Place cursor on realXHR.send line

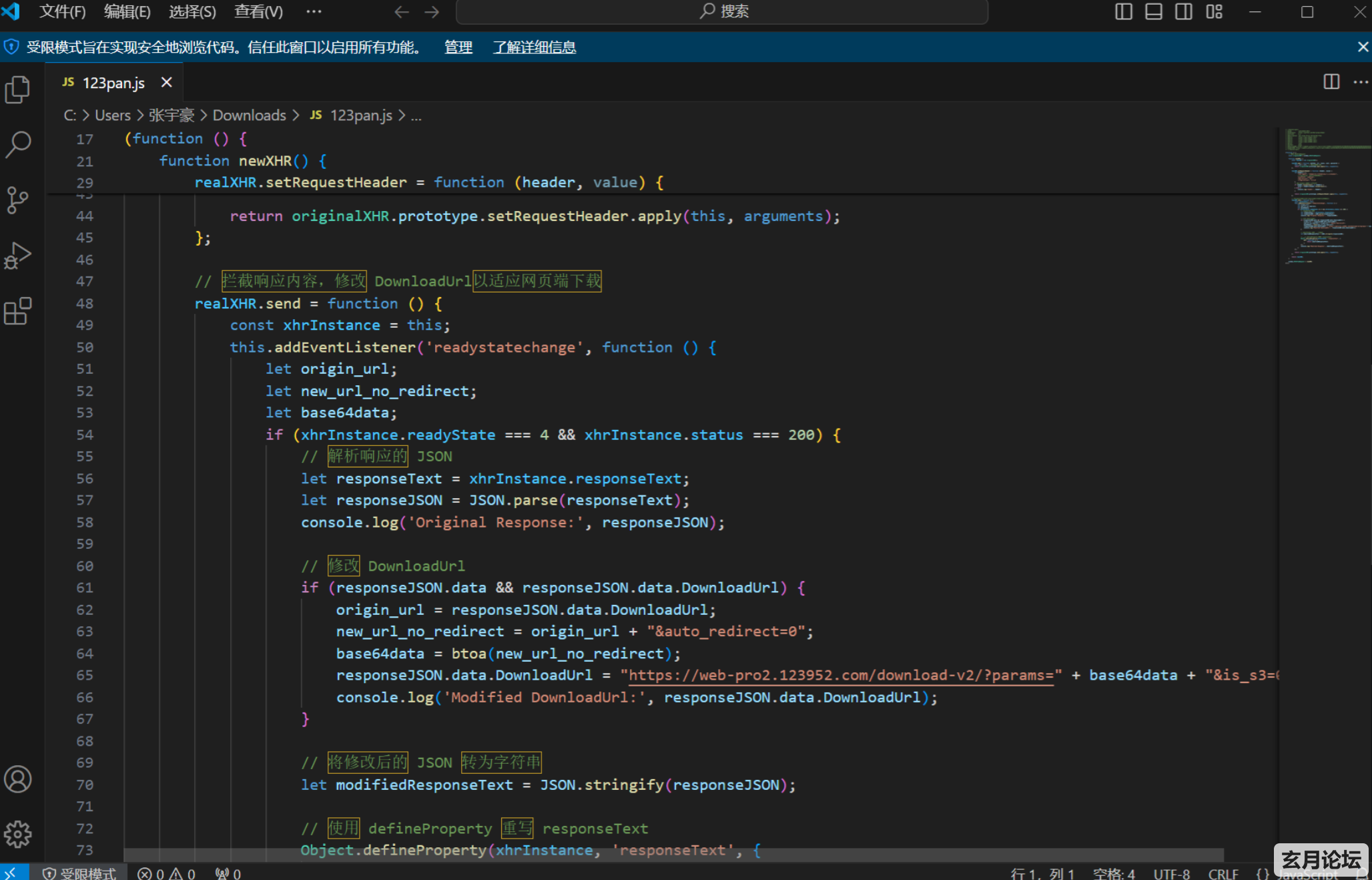(318, 304)
